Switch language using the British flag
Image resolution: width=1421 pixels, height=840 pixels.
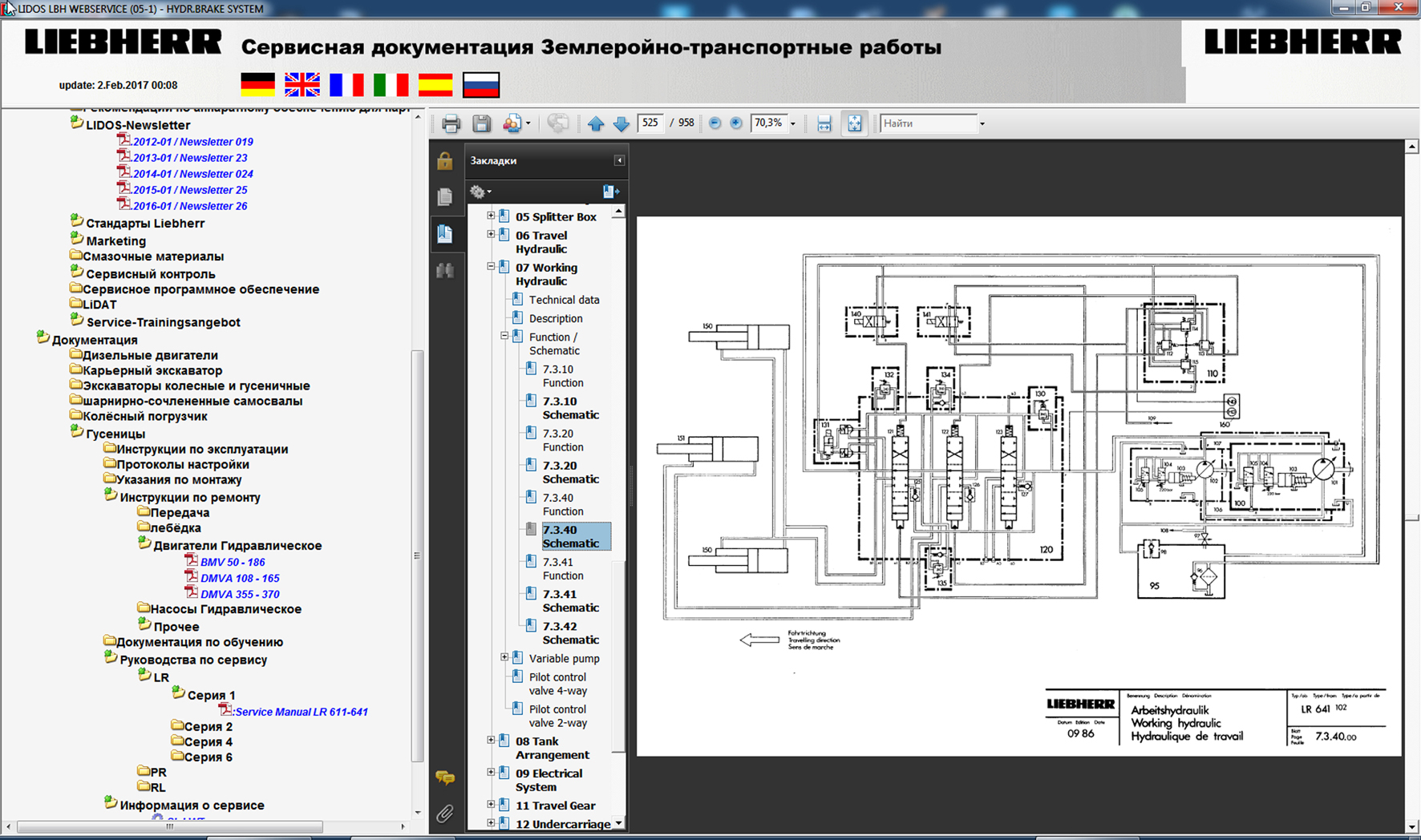[302, 84]
